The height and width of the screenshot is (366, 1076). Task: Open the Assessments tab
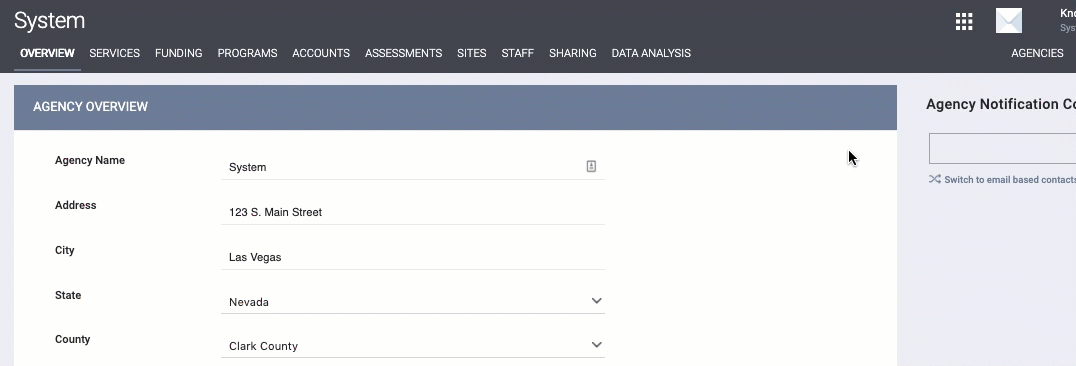pos(404,53)
